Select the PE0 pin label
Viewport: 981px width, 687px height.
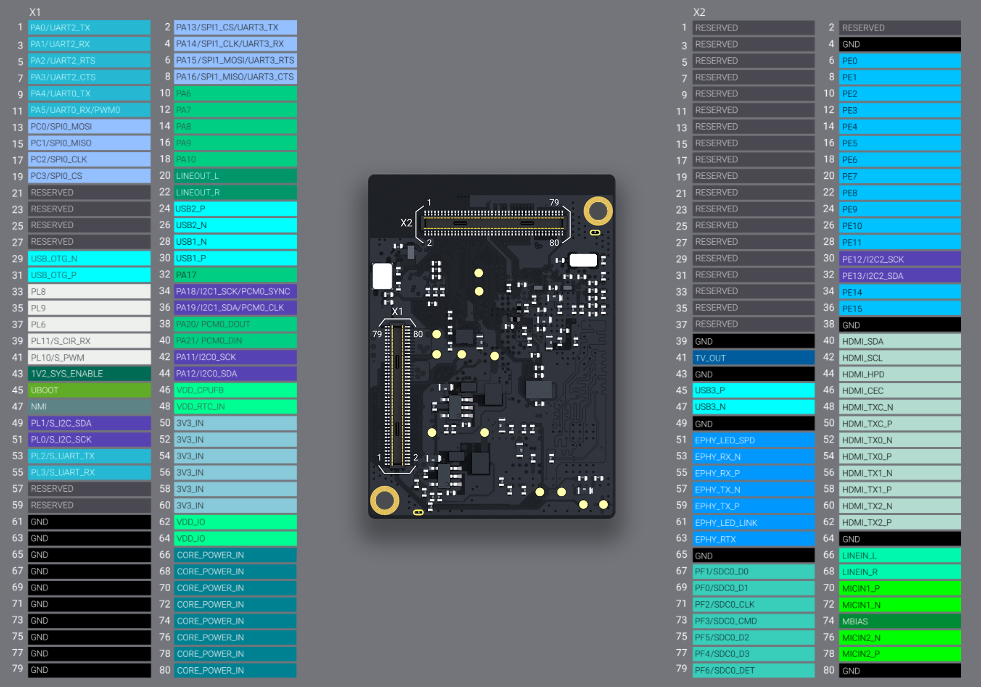900,61
